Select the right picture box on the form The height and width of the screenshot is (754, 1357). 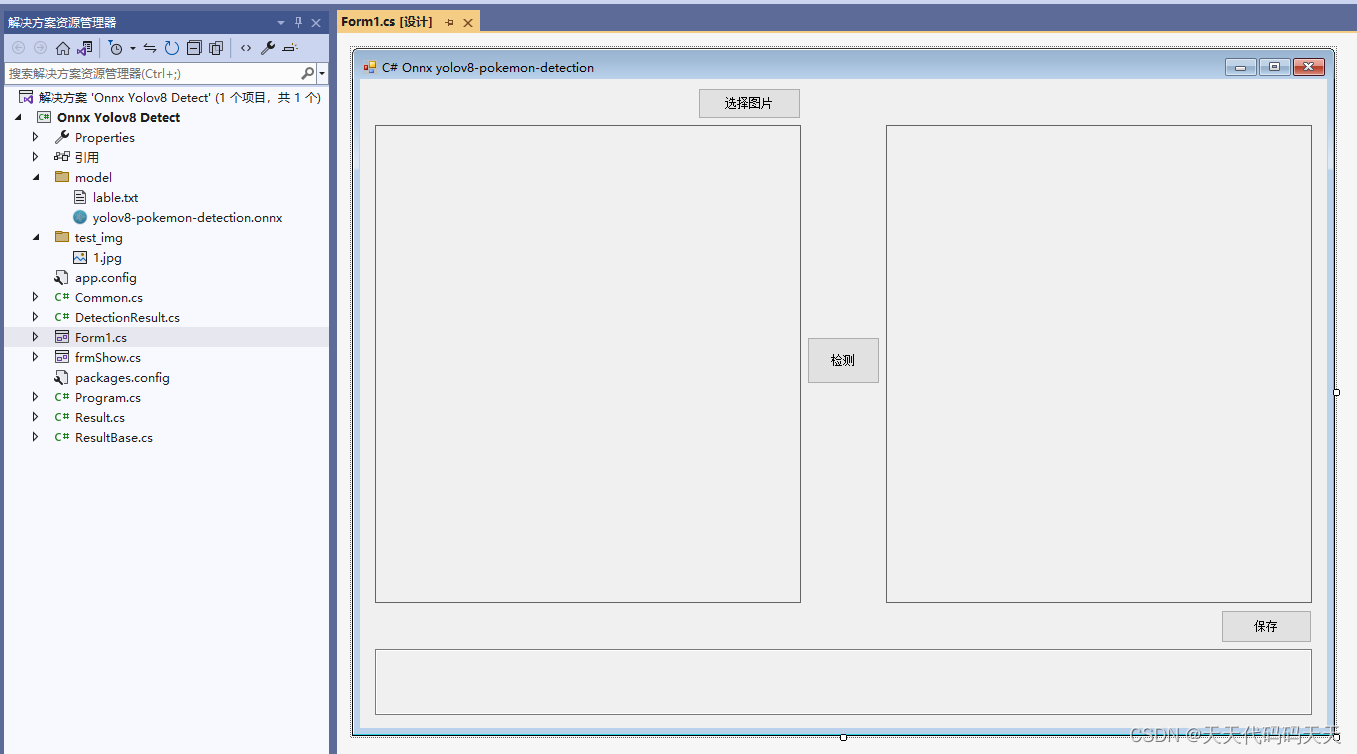pos(1099,364)
